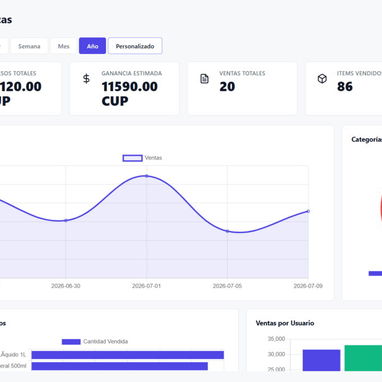Toggle the Cantidad Vendida legend item
This screenshot has height=382, width=382.
[95, 341]
